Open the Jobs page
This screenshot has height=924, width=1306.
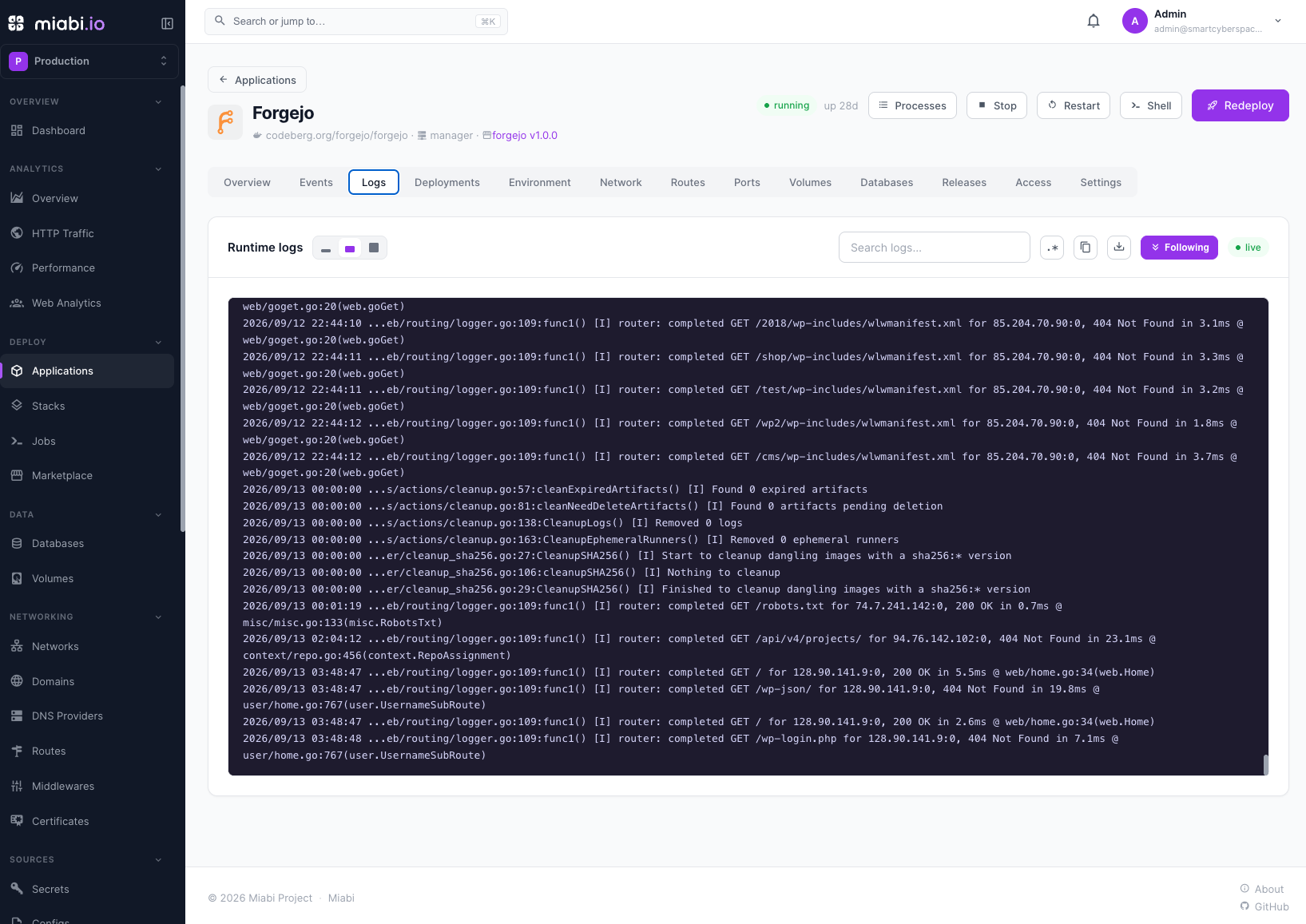[87, 442]
